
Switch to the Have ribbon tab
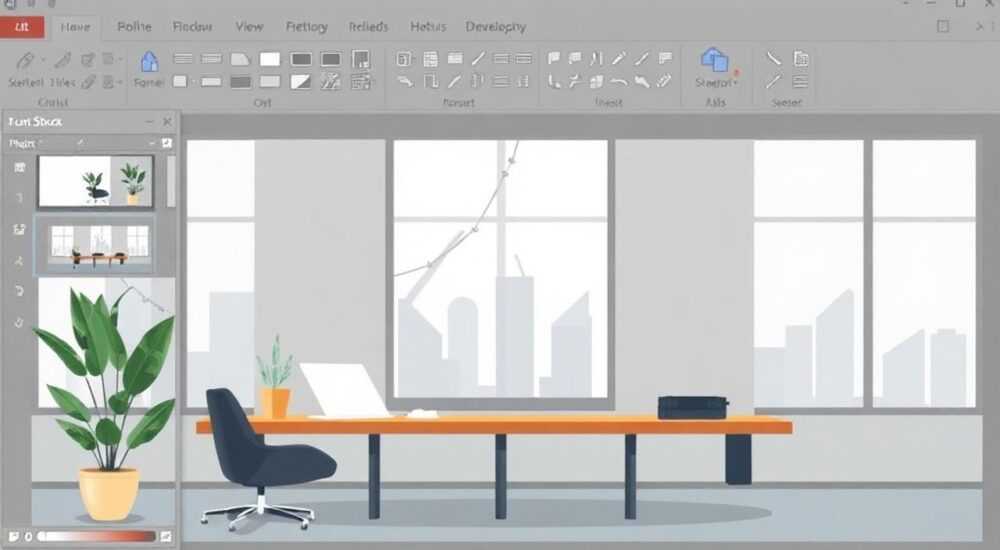[x=75, y=27]
